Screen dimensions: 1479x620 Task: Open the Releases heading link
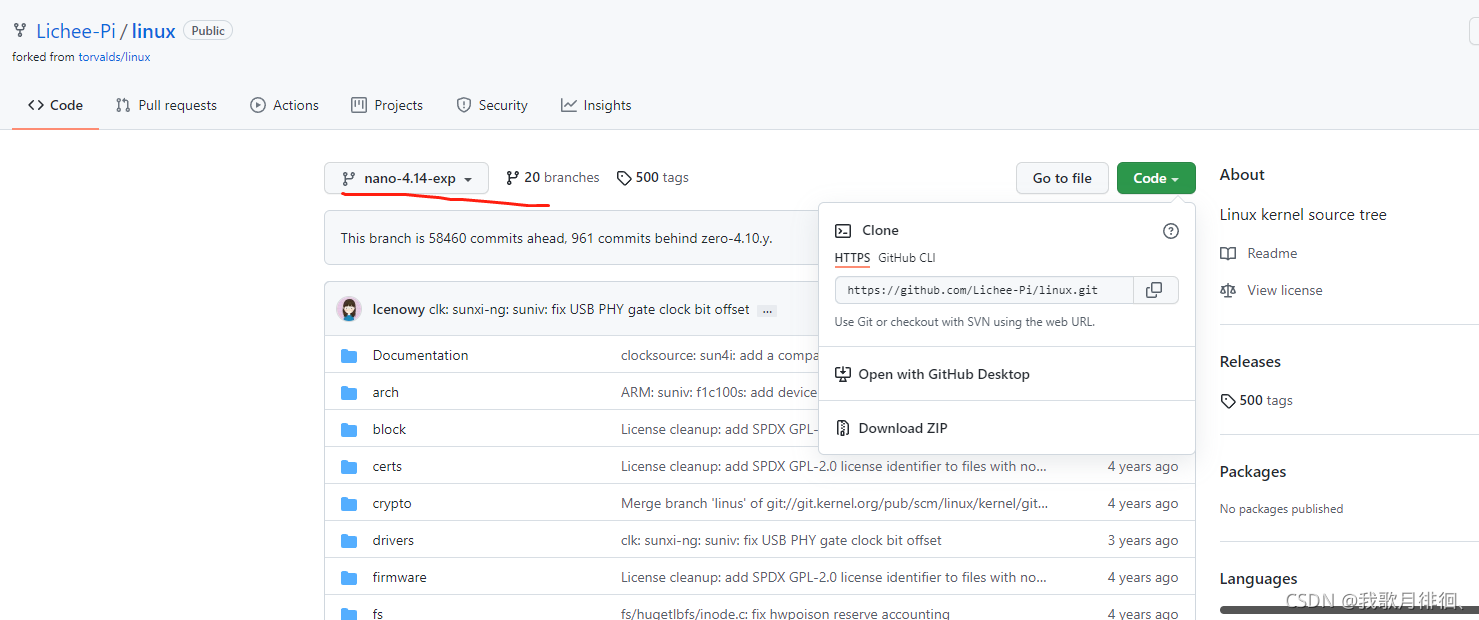(x=1250, y=361)
